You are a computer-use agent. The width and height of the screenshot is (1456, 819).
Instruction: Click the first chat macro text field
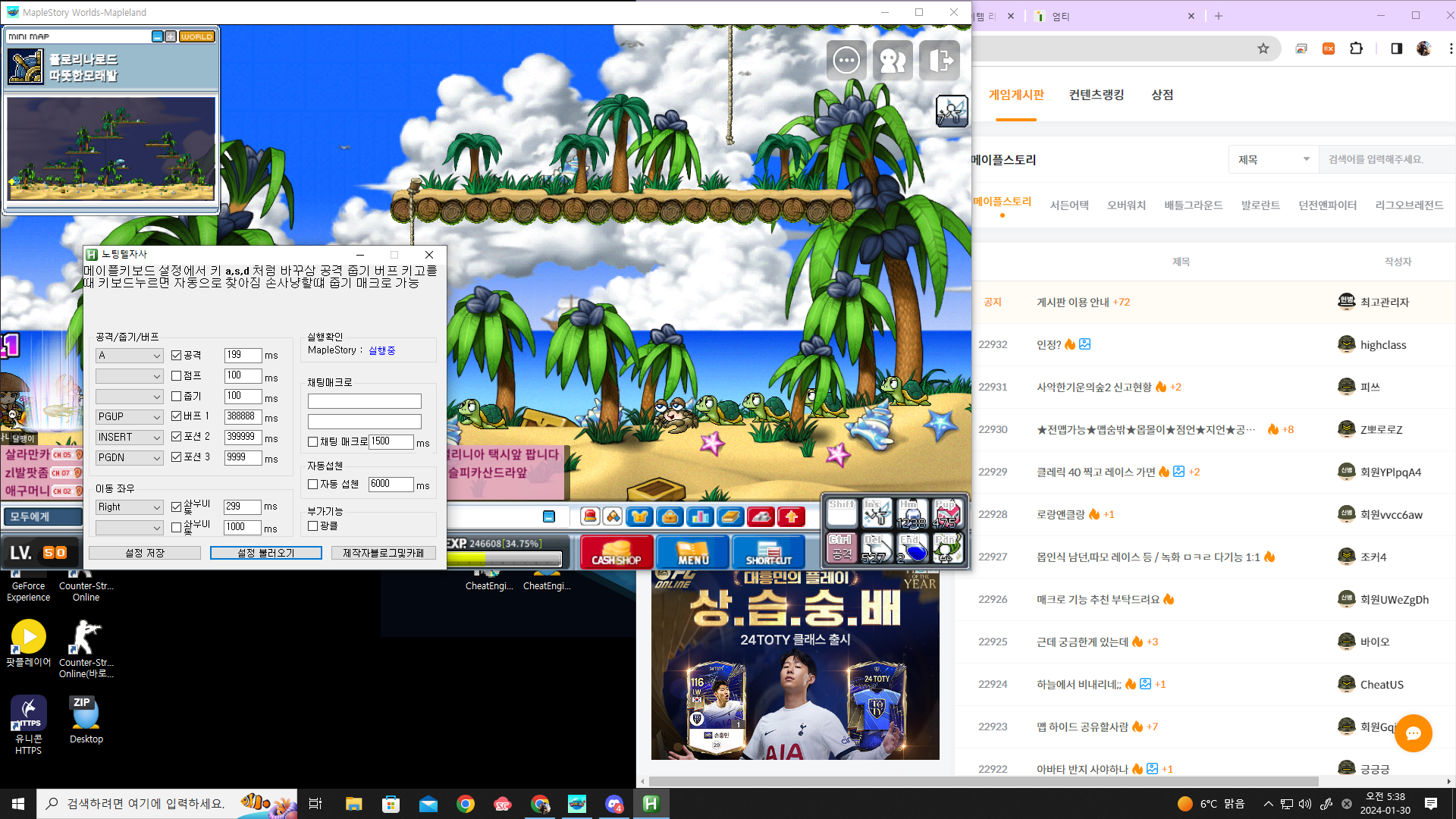tap(364, 401)
